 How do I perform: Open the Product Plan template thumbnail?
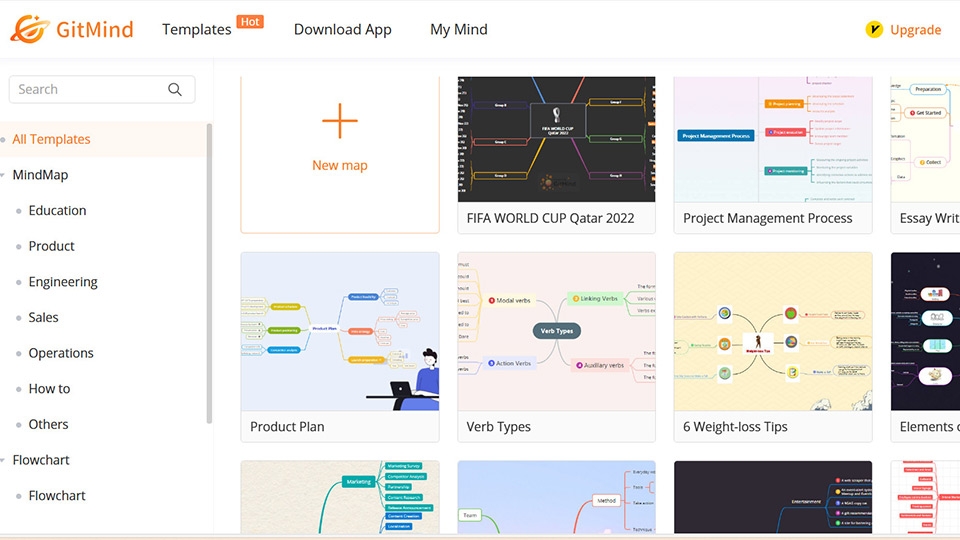pyautogui.click(x=340, y=331)
